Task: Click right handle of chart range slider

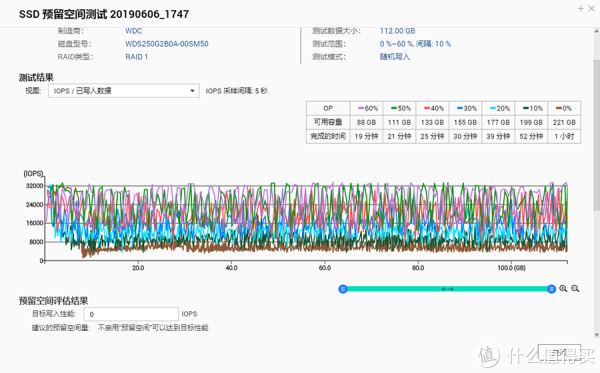Action: [551, 289]
